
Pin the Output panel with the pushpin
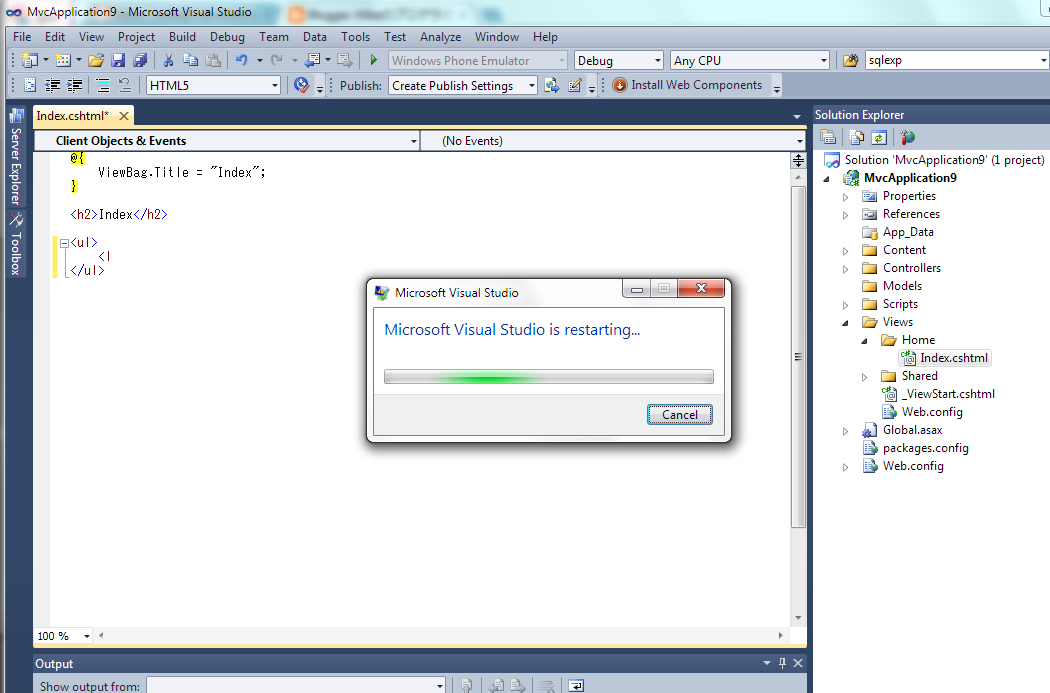782,663
